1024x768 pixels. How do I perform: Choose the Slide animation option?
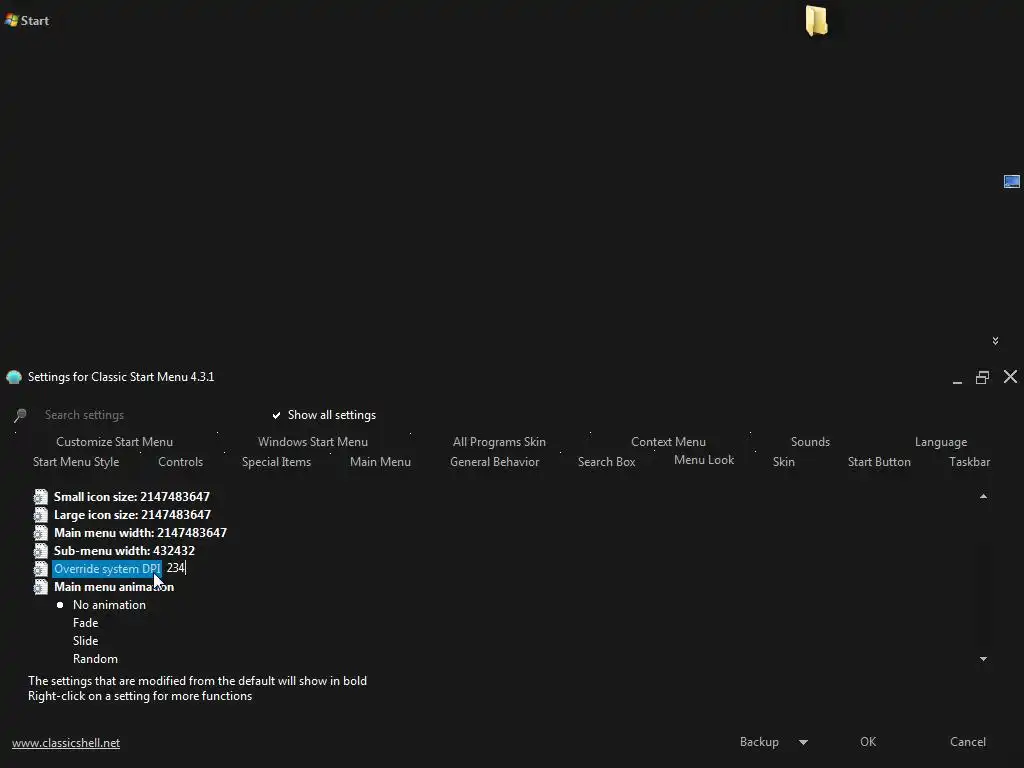tap(86, 641)
